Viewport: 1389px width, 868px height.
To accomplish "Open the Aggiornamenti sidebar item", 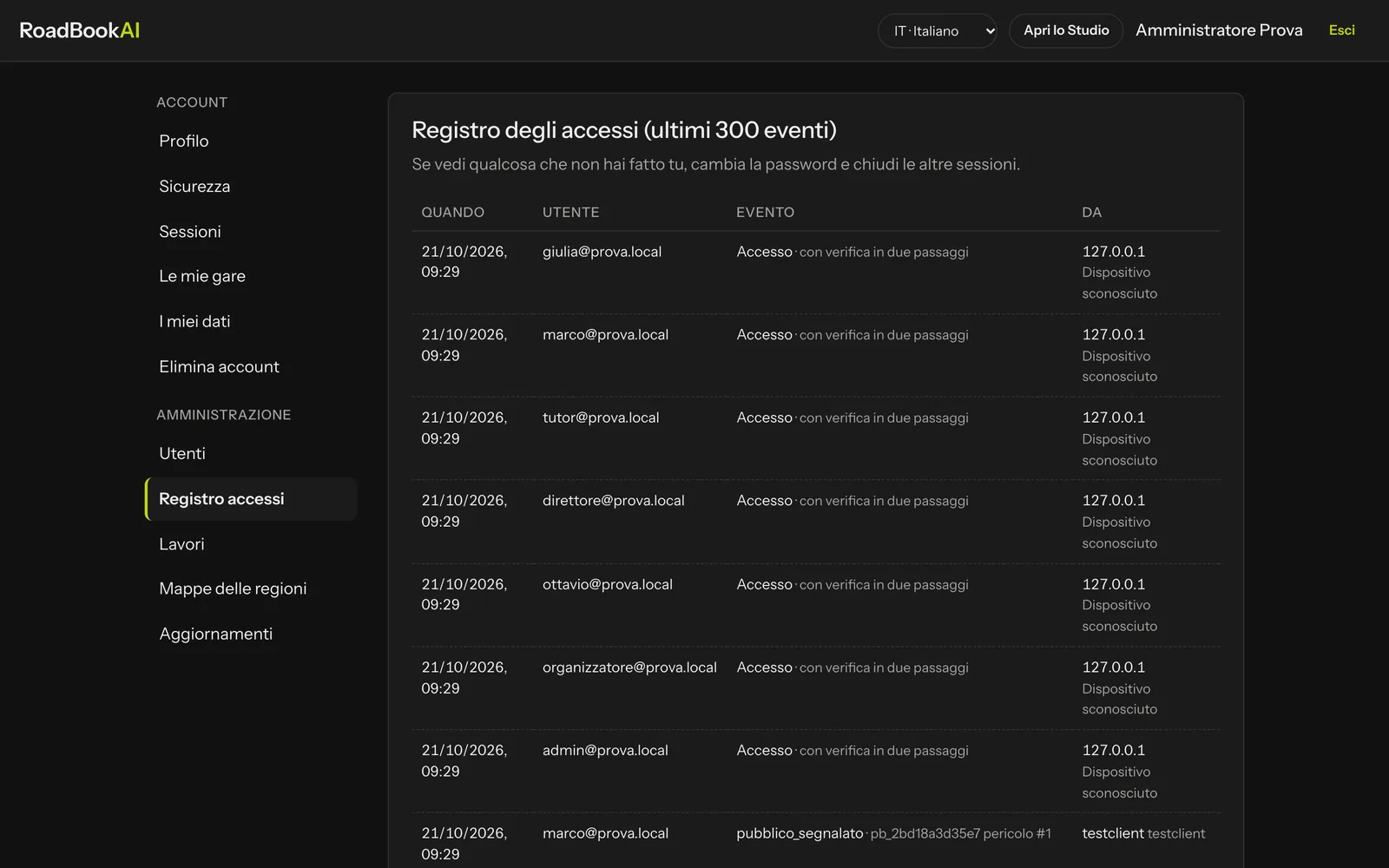I will click(x=251, y=634).
